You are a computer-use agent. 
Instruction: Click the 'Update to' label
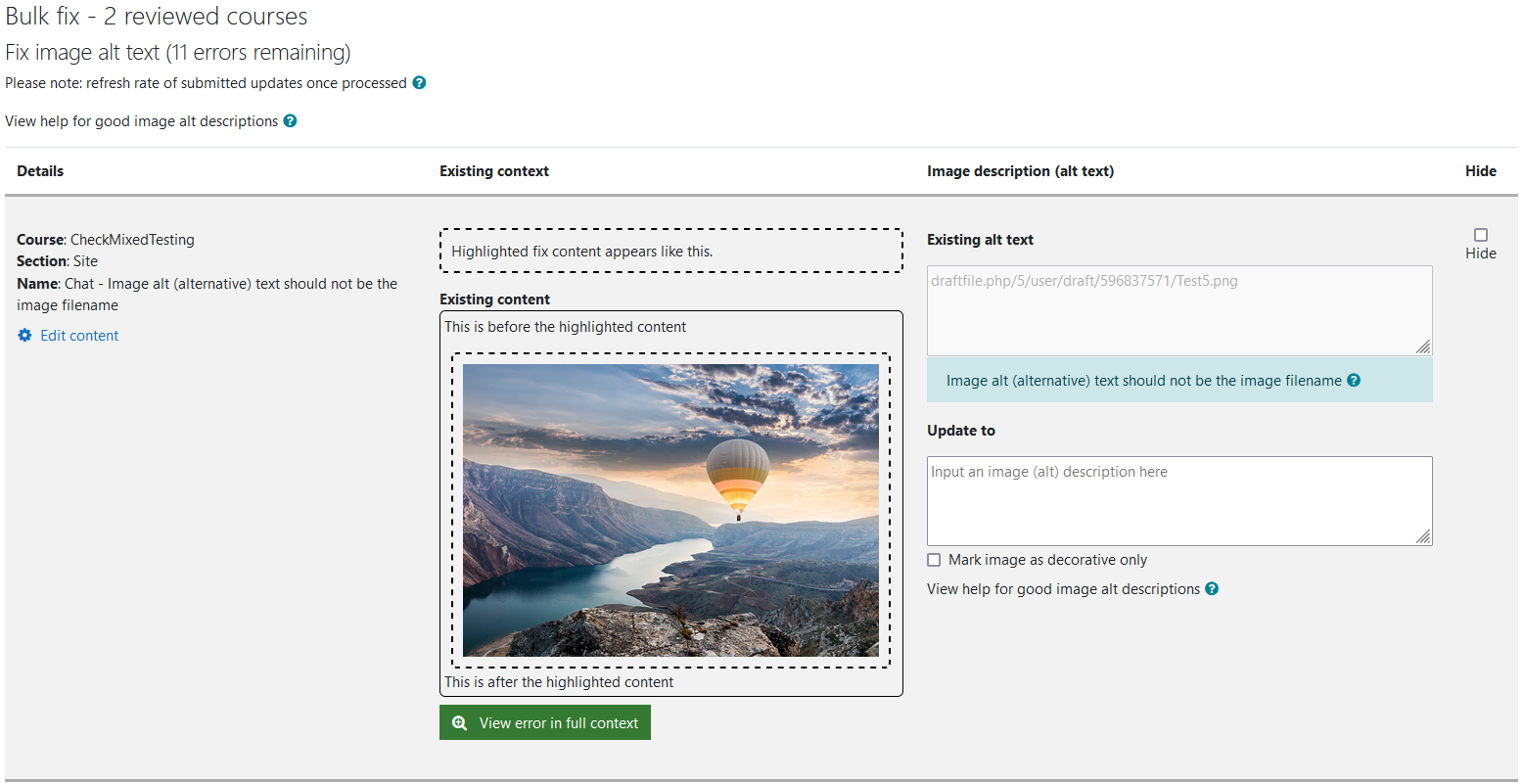(x=961, y=431)
